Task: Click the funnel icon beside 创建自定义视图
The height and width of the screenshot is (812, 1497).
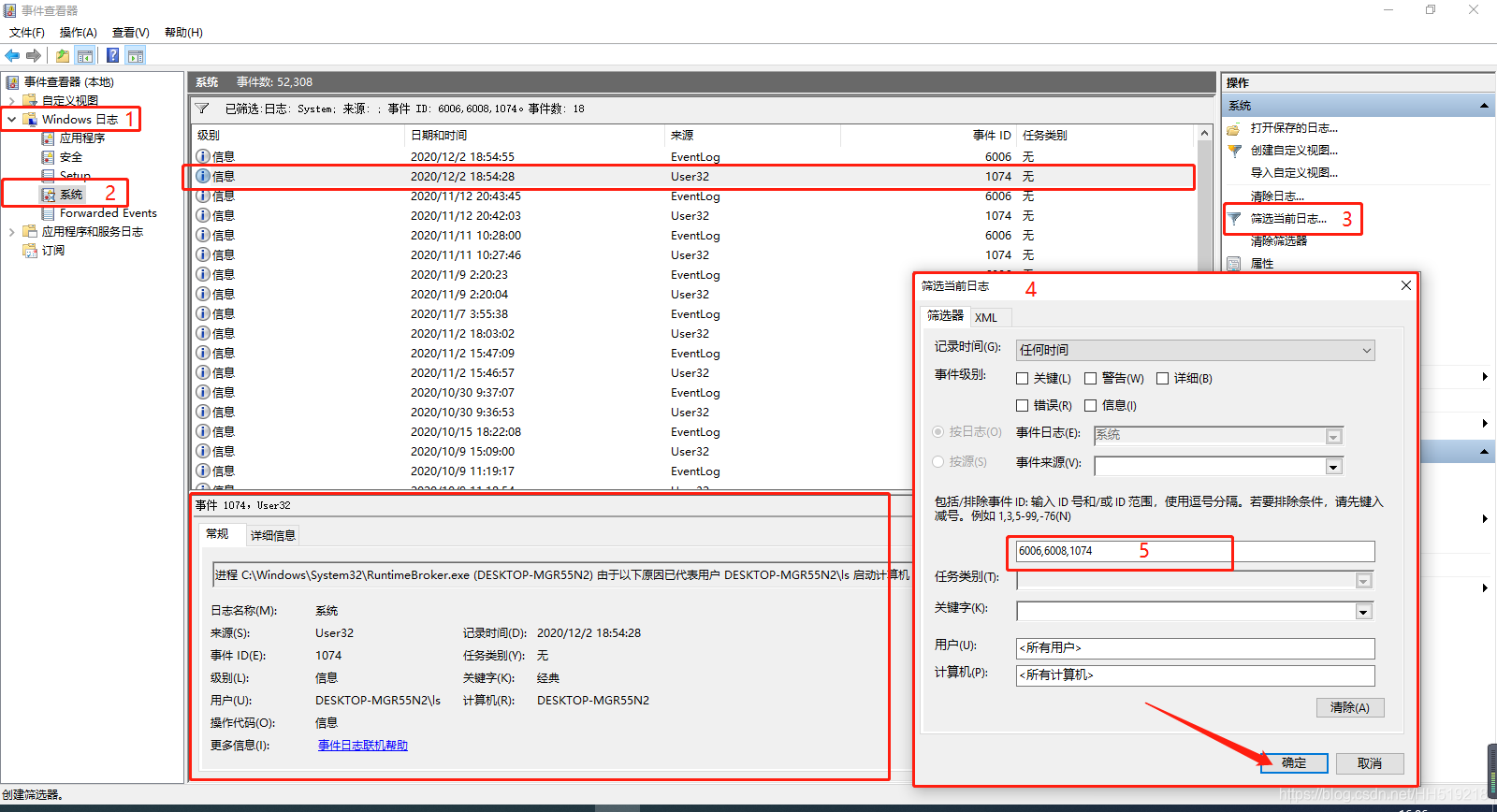Action: pyautogui.click(x=1234, y=151)
